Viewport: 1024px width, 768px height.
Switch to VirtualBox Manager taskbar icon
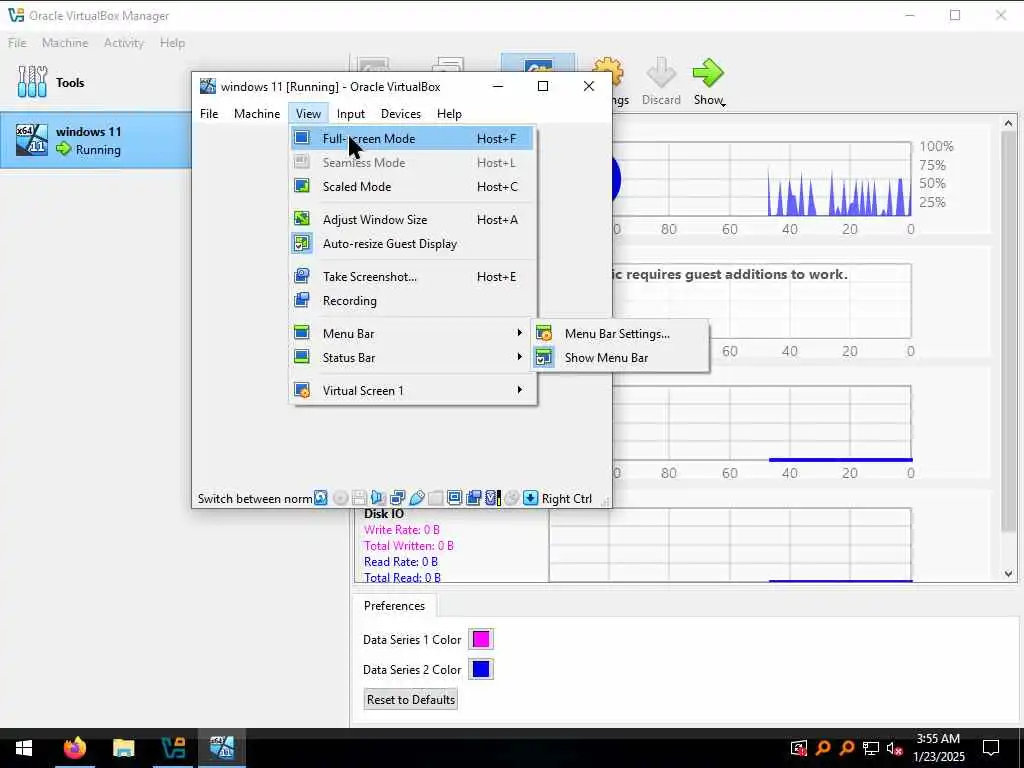[173, 748]
